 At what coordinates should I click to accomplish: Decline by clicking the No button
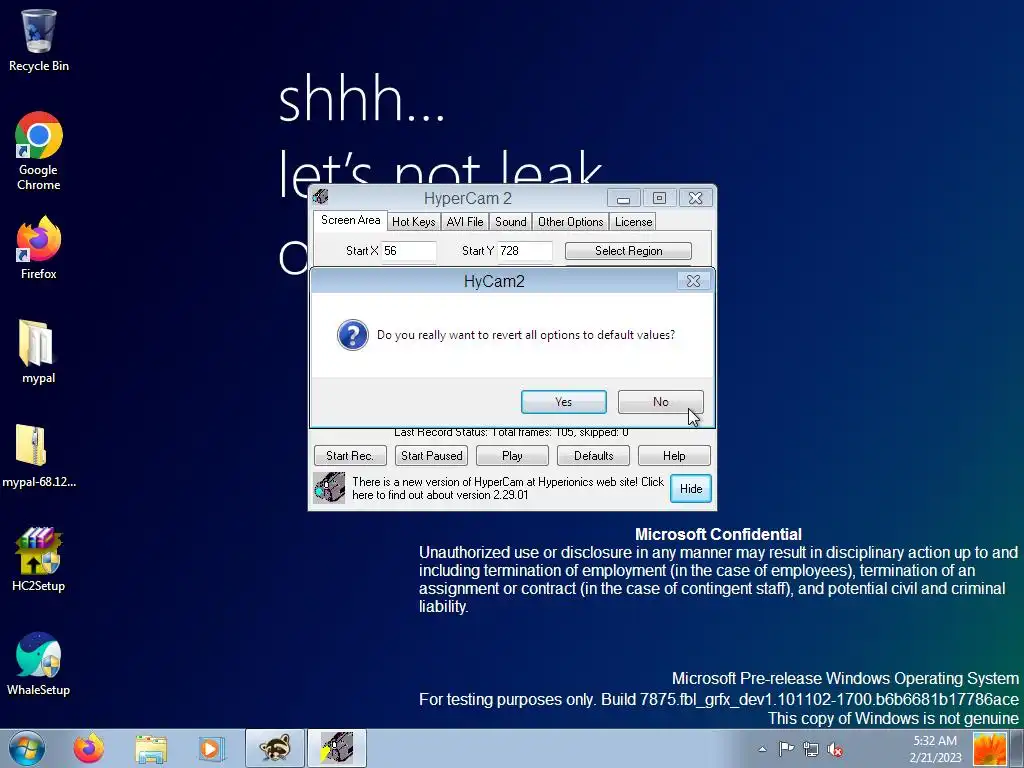(660, 402)
